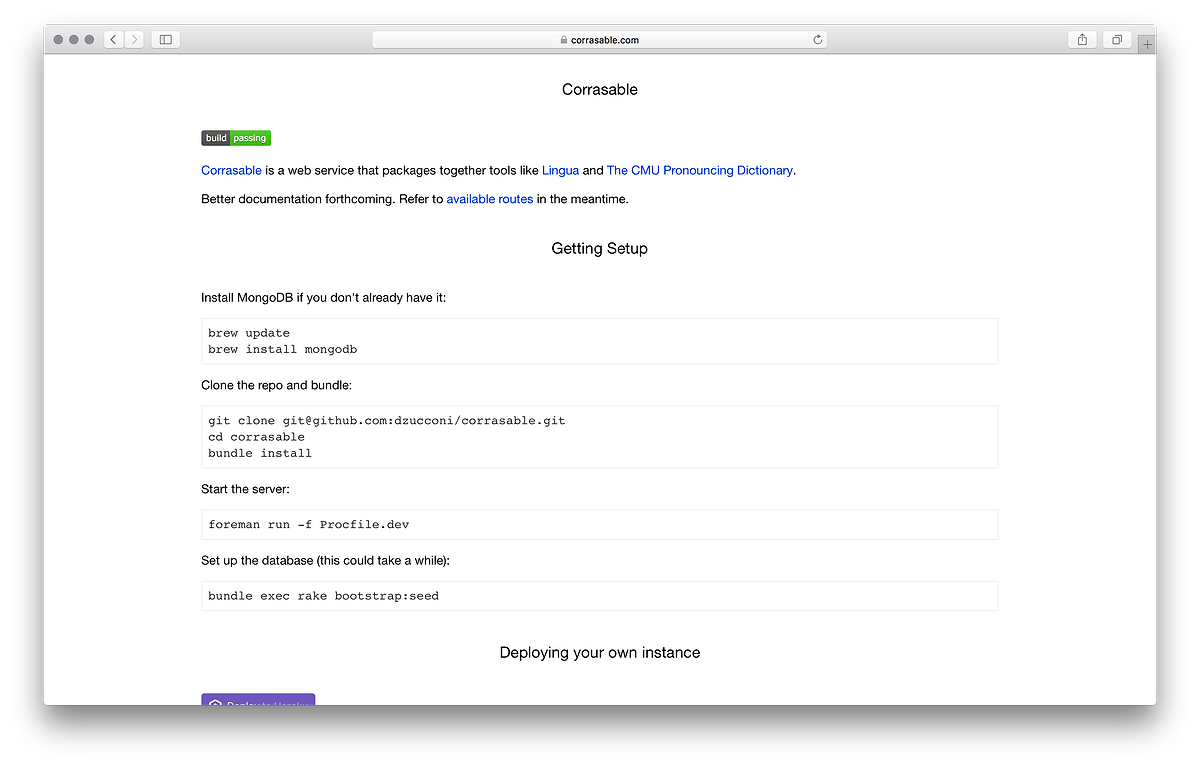The image size is (1200, 767).
Task: Click the 'brew install mongodb' code line
Action: [283, 349]
